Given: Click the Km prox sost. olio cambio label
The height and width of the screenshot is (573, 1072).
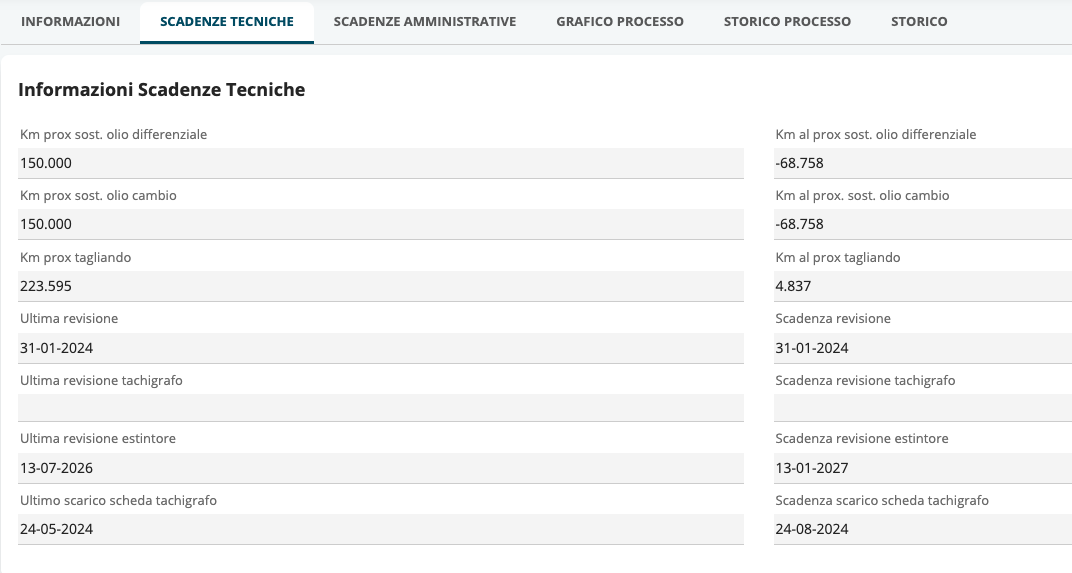Looking at the screenshot, I should click(98, 196).
